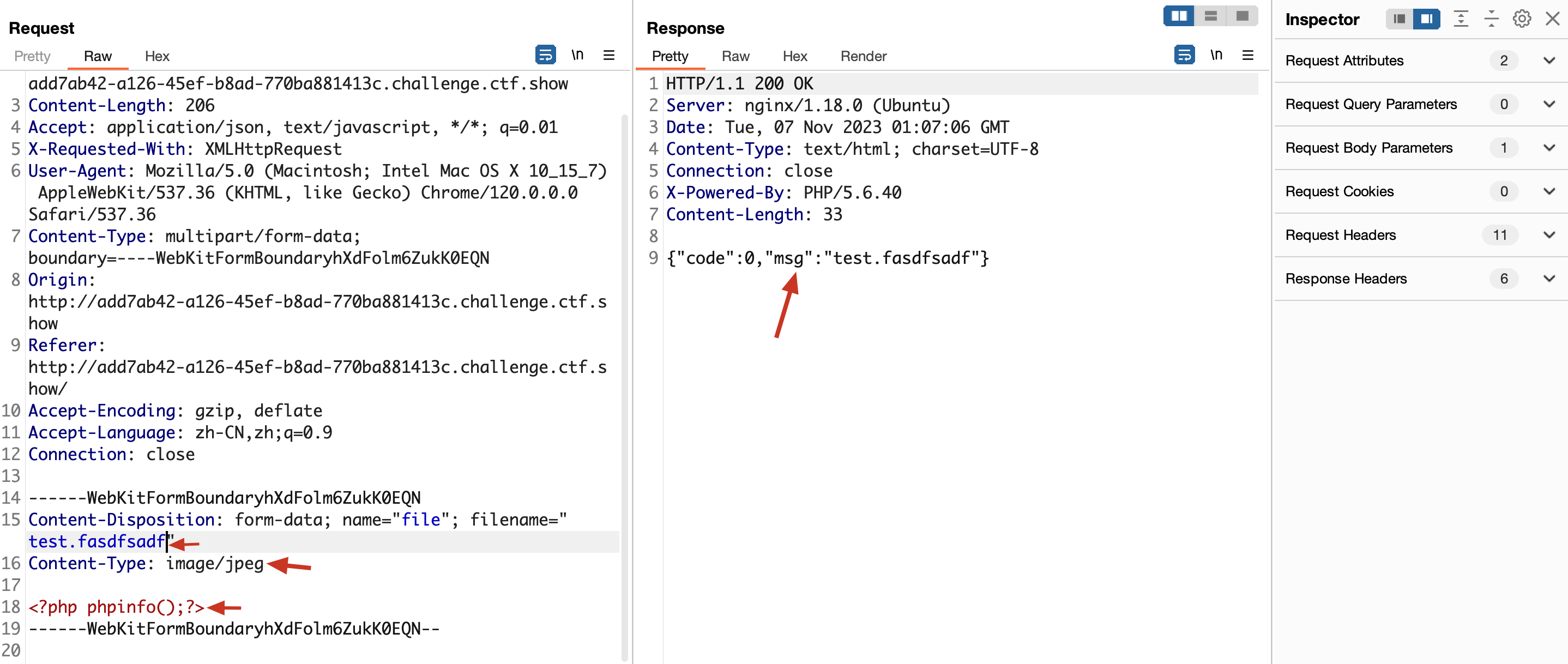1568x664 pixels.
Task: Toggle word wrap in Request panel
Action: coord(545,56)
